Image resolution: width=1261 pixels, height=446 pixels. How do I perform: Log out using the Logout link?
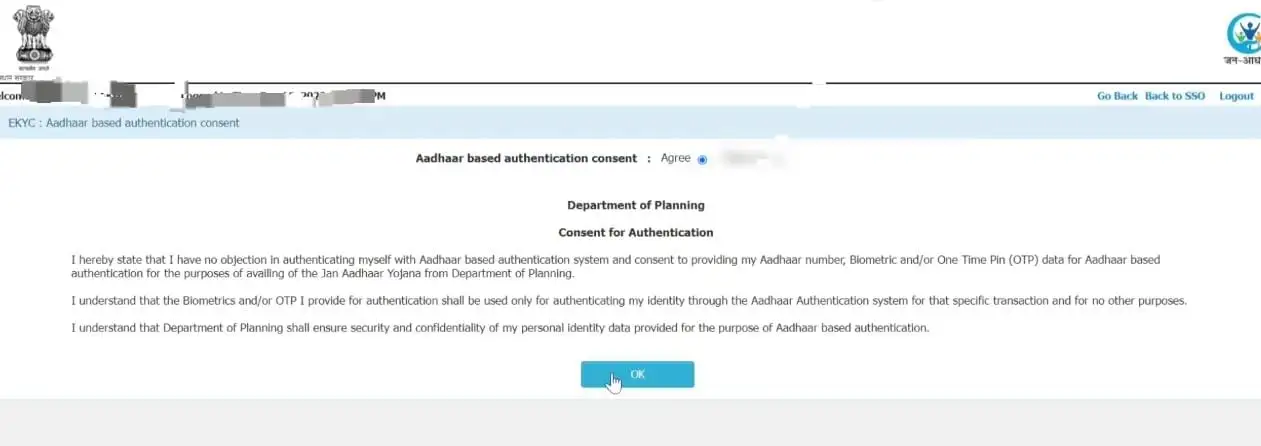(1236, 96)
